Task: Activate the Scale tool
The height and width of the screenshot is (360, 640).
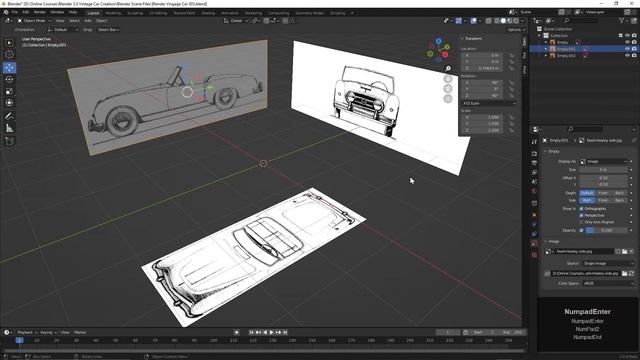Action: click(x=9, y=91)
